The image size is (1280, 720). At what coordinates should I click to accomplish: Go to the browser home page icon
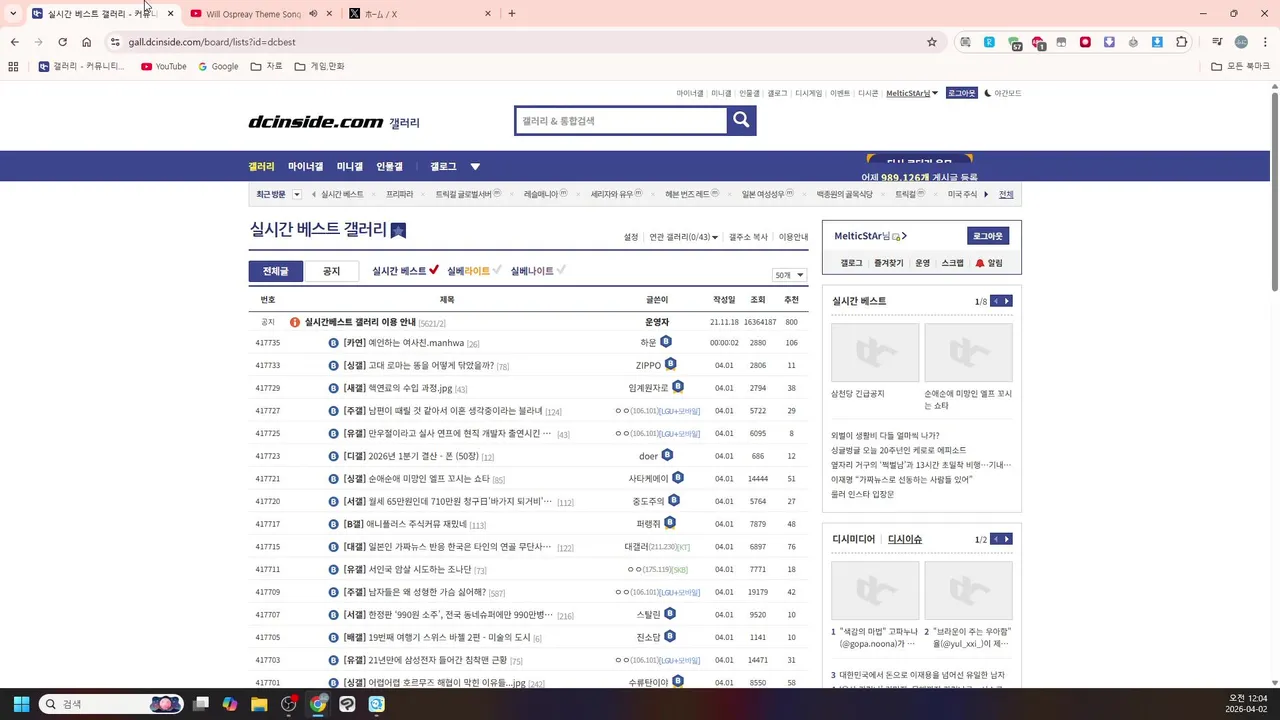[86, 42]
